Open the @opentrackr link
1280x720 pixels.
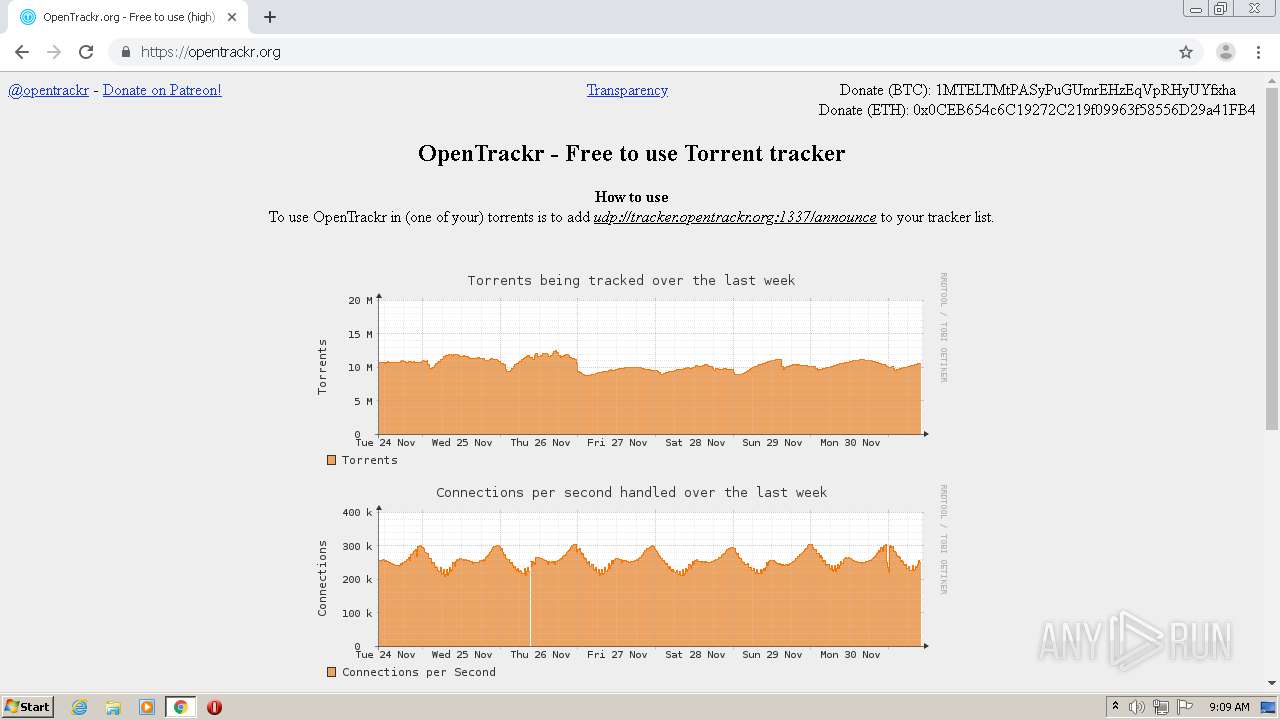[x=48, y=90]
